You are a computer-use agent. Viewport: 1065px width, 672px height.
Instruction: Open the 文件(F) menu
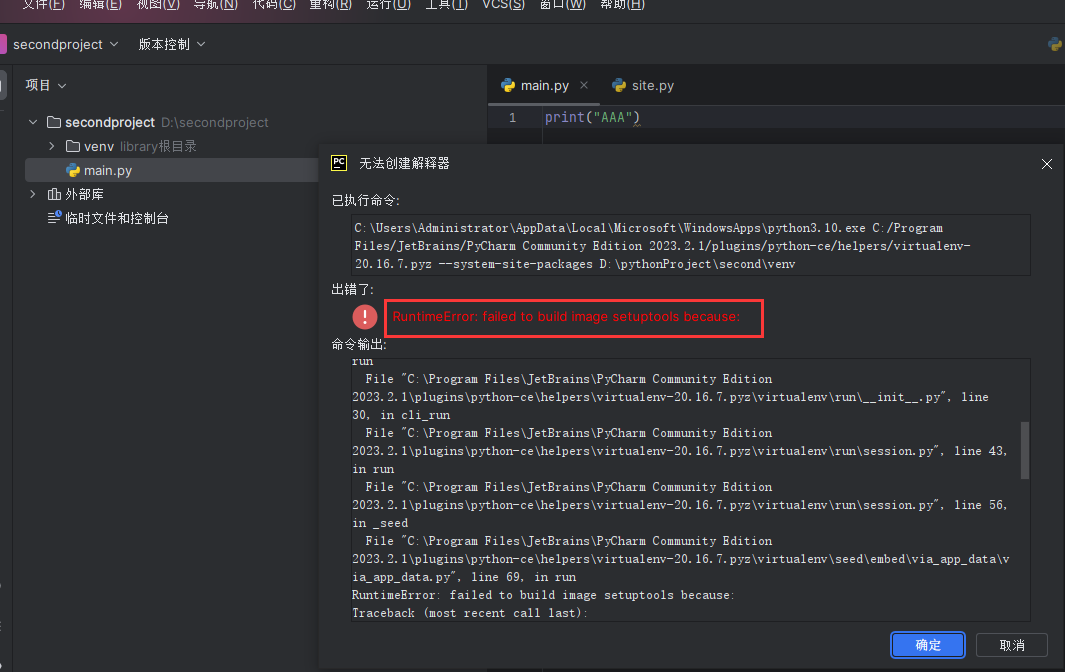(43, 5)
